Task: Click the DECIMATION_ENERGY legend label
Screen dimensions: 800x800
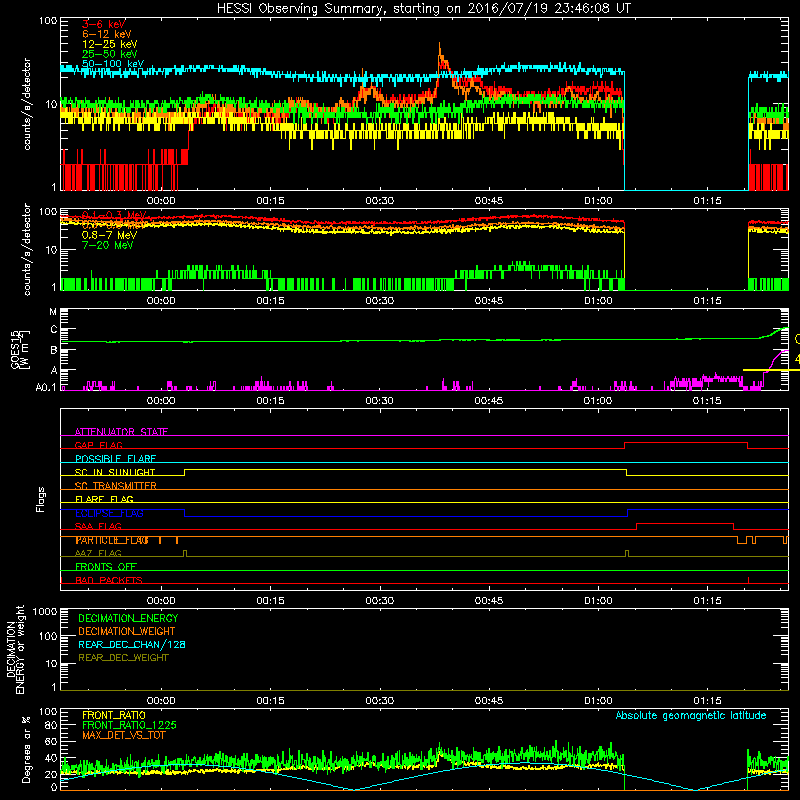Action: click(128, 618)
